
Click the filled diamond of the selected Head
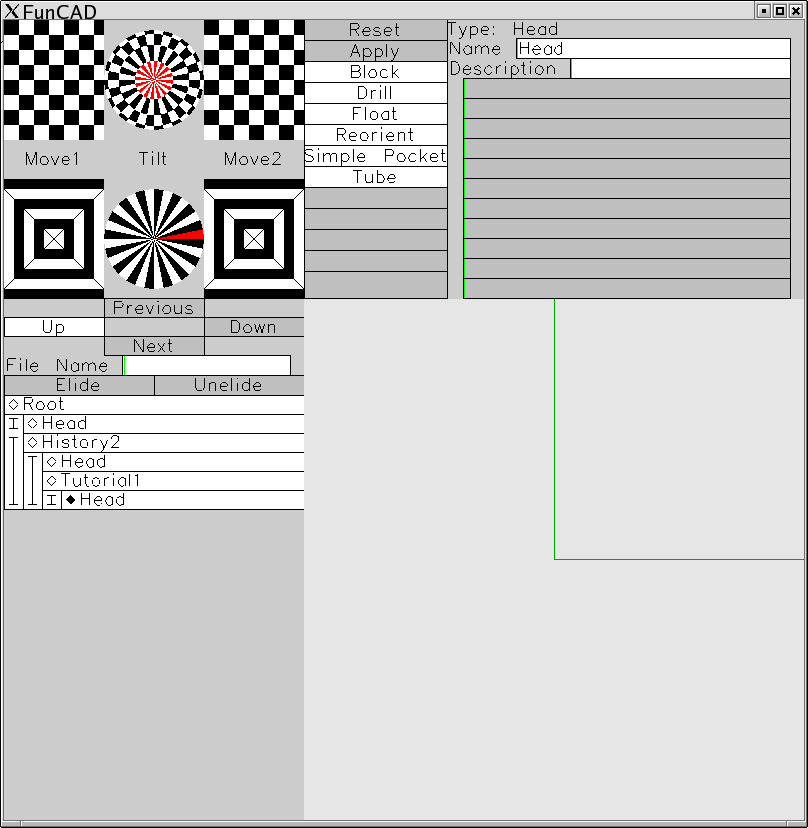(x=71, y=500)
